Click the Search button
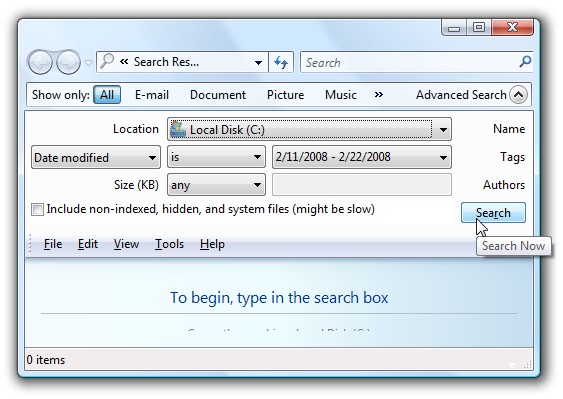 493,213
